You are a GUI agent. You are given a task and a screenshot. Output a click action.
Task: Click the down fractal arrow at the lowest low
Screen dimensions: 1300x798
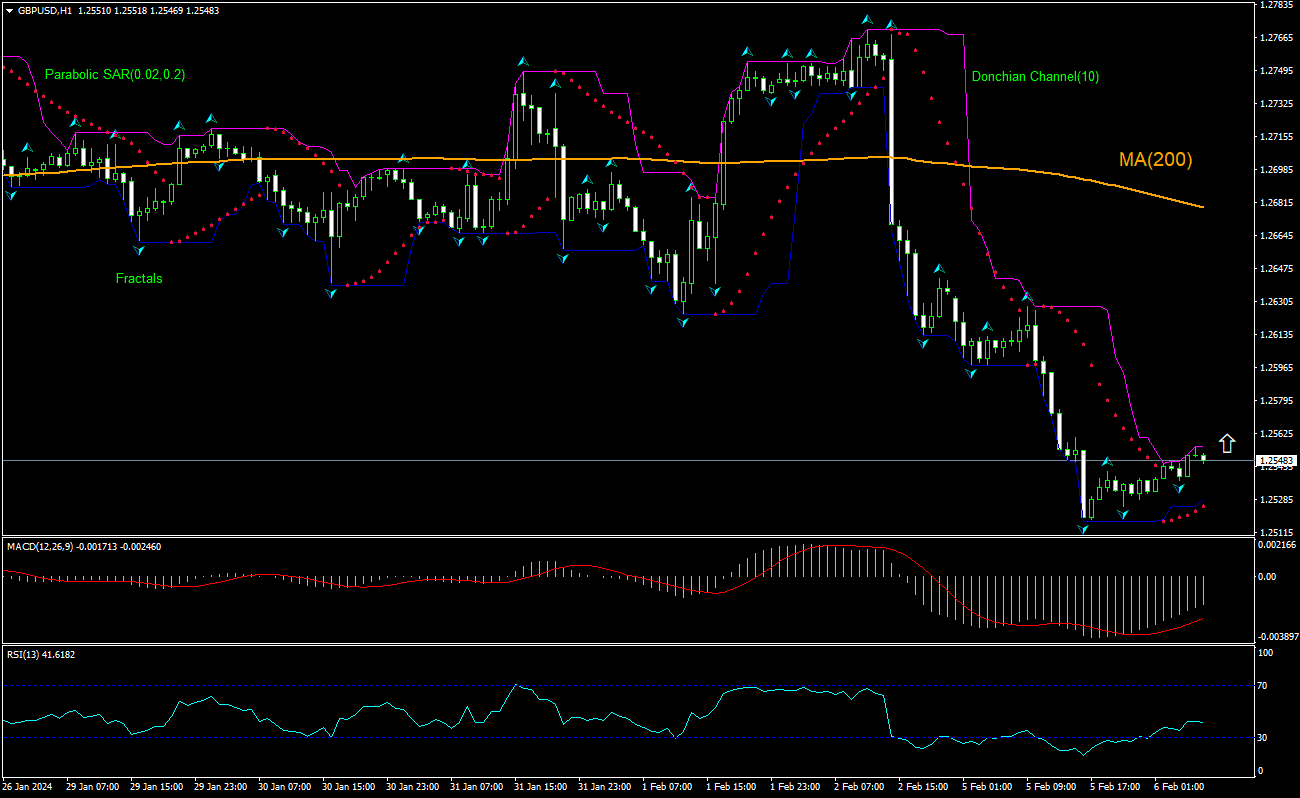click(1083, 527)
